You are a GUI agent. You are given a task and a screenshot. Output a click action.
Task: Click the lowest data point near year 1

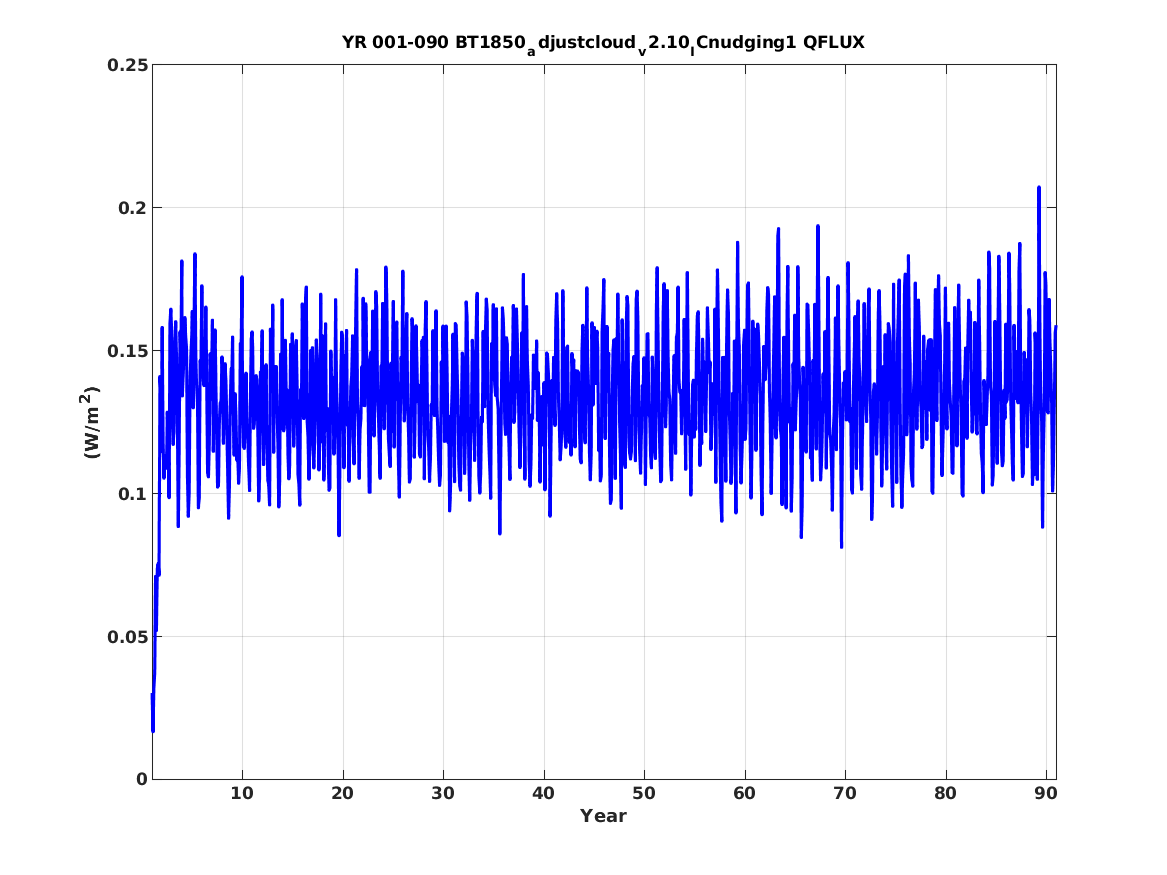tap(153, 731)
